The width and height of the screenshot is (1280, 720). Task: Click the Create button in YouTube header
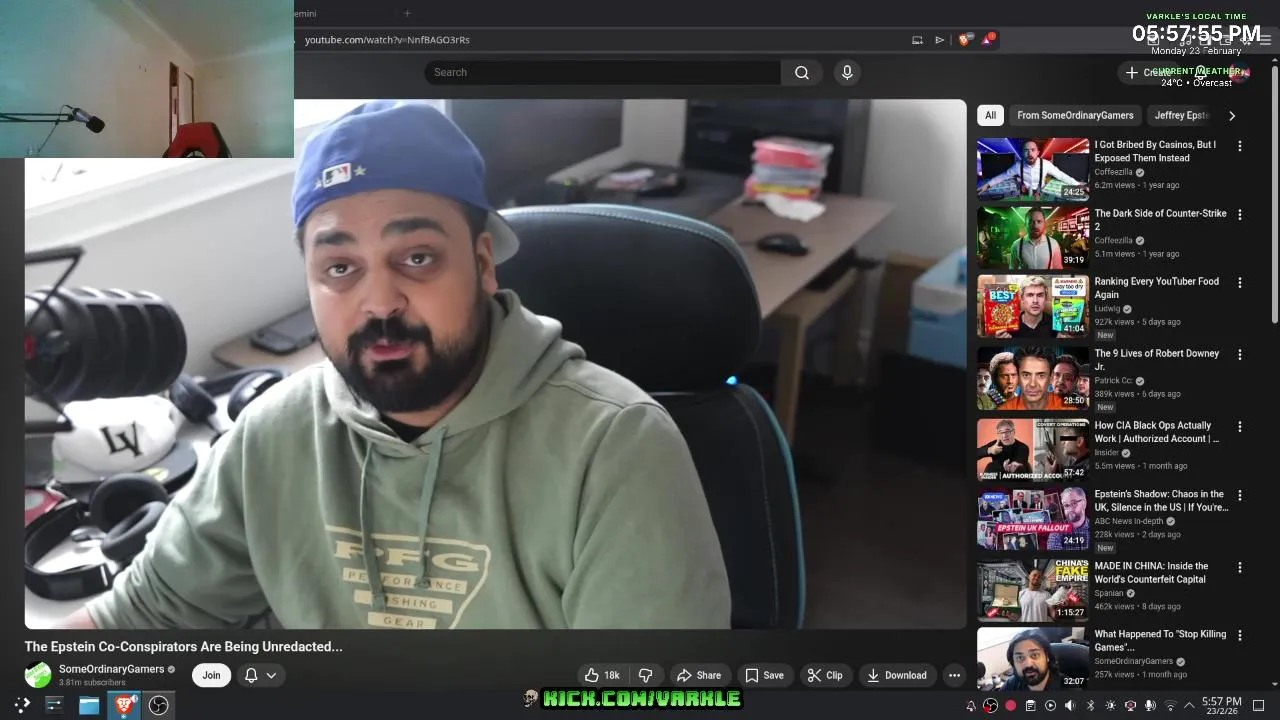1148,72
